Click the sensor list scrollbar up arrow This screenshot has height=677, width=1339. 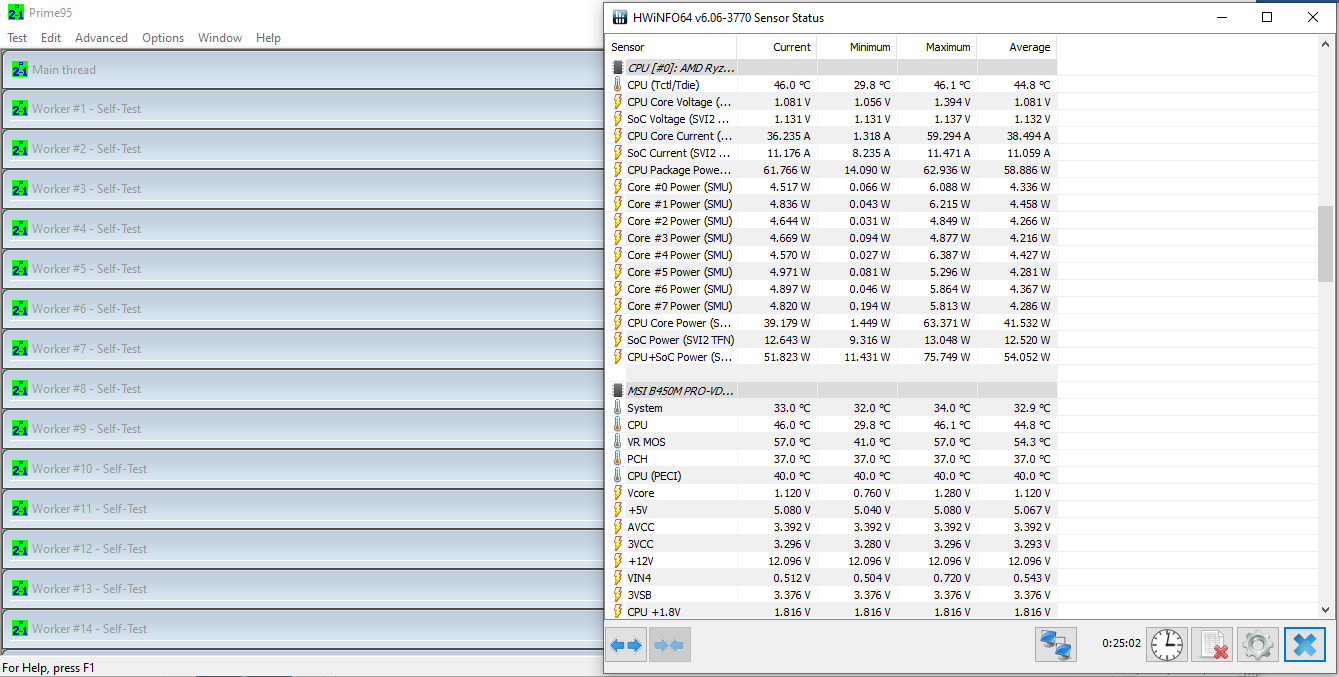[1326, 46]
